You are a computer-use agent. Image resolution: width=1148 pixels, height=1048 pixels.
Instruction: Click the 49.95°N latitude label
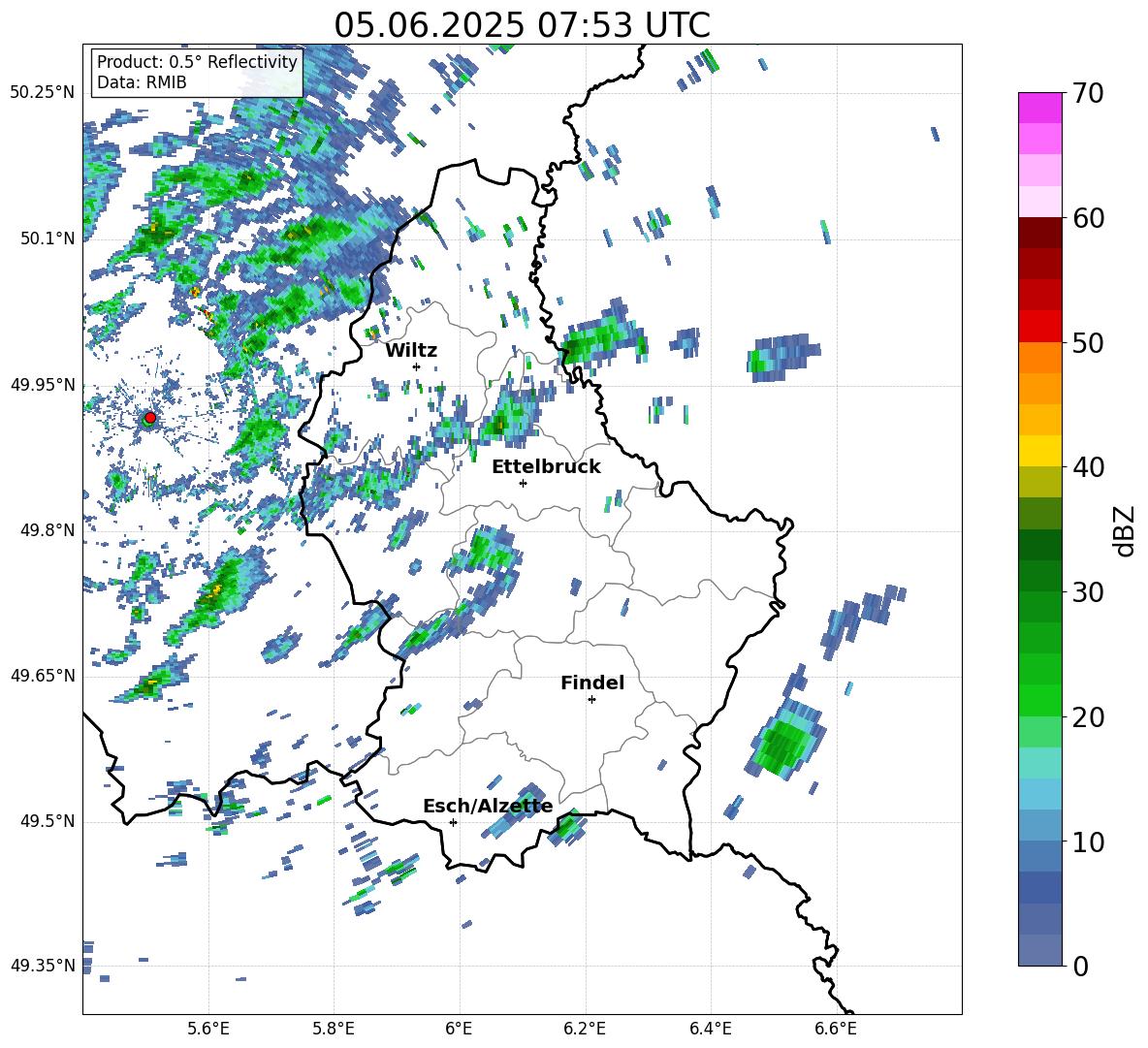[x=43, y=385]
